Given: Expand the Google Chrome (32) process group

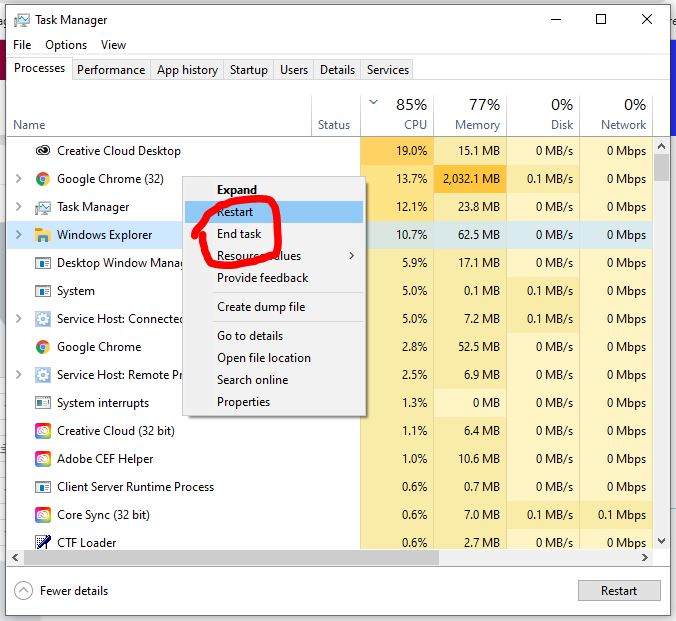Looking at the screenshot, I should coord(19,179).
